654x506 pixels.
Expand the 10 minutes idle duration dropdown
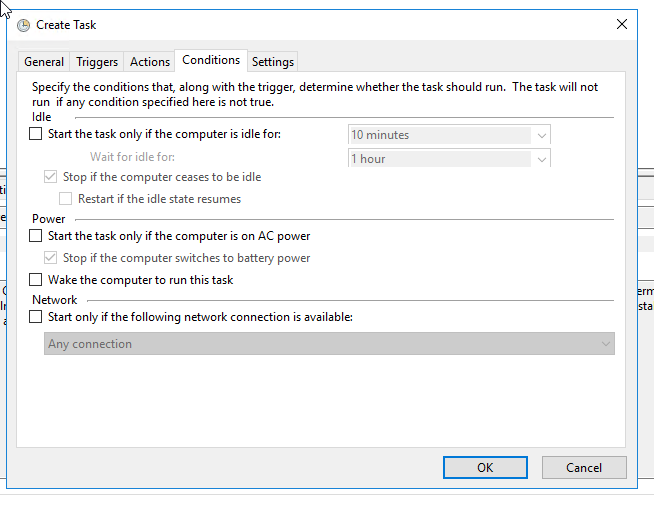point(542,135)
